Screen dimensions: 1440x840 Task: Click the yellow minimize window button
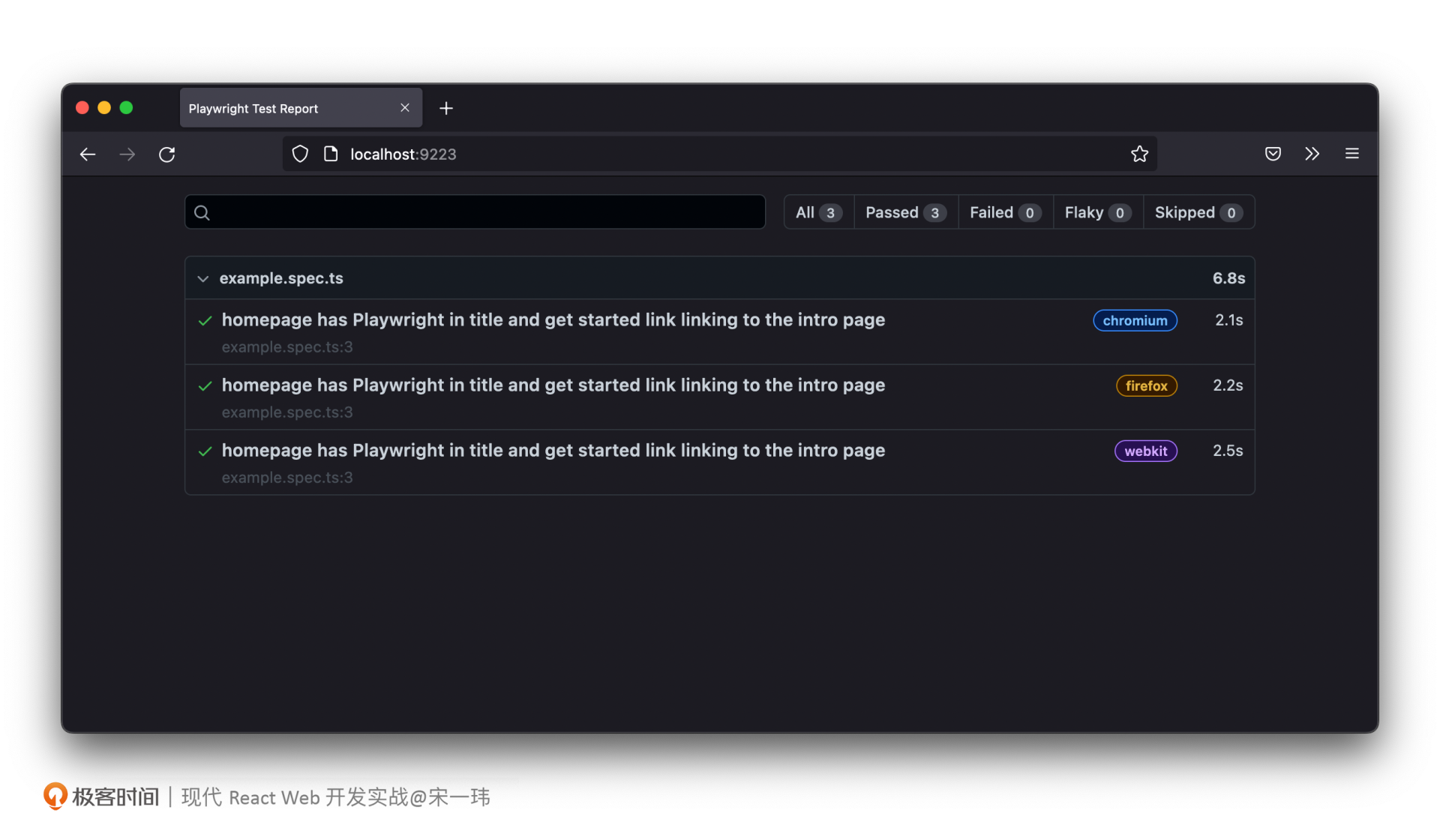(104, 108)
